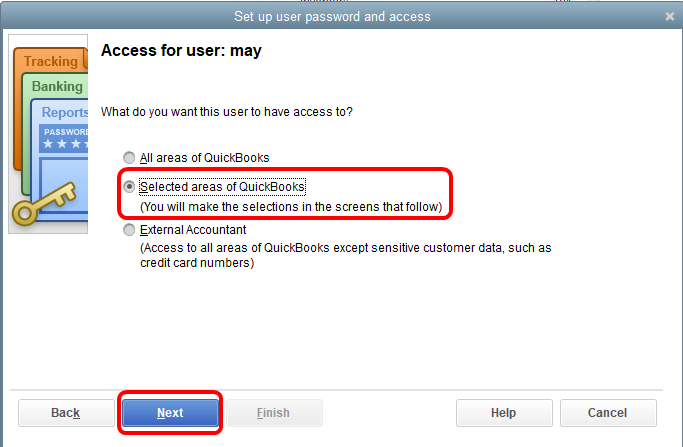Click the green Banking card graphic
This screenshot has width=683, height=447.
click(57, 87)
